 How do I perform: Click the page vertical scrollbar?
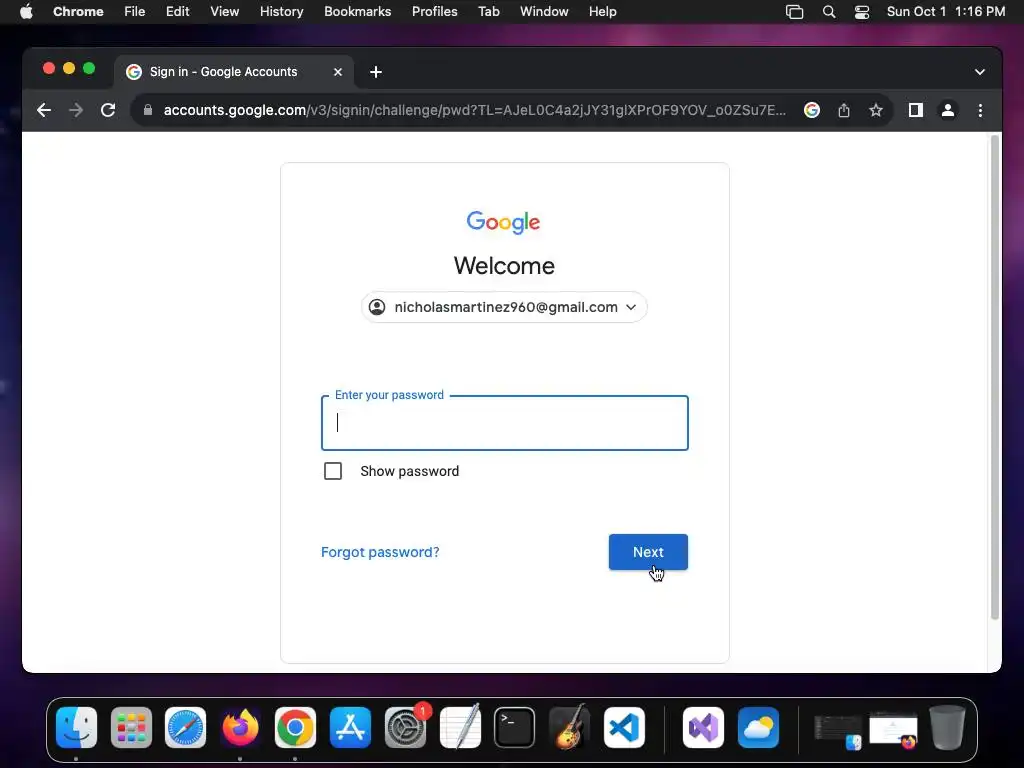(995, 377)
